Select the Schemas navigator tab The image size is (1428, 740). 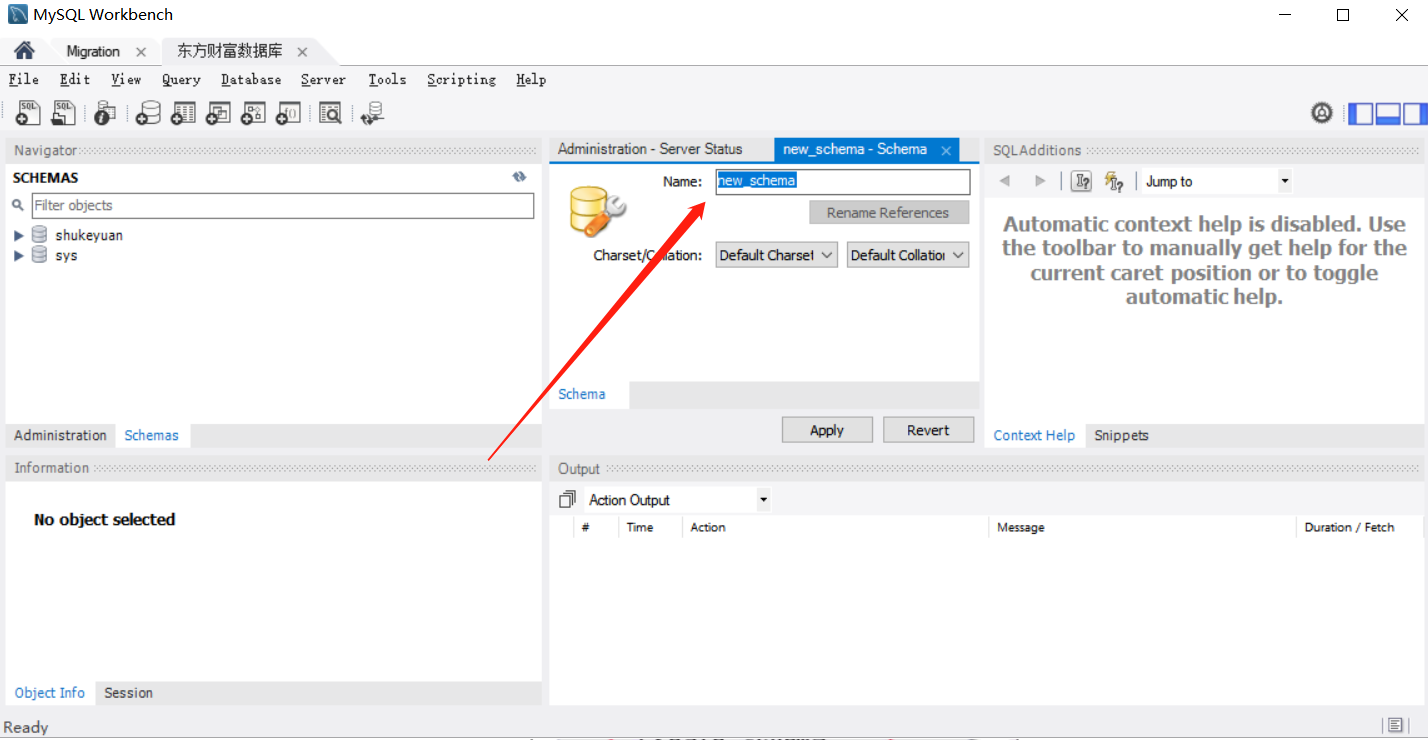(151, 435)
